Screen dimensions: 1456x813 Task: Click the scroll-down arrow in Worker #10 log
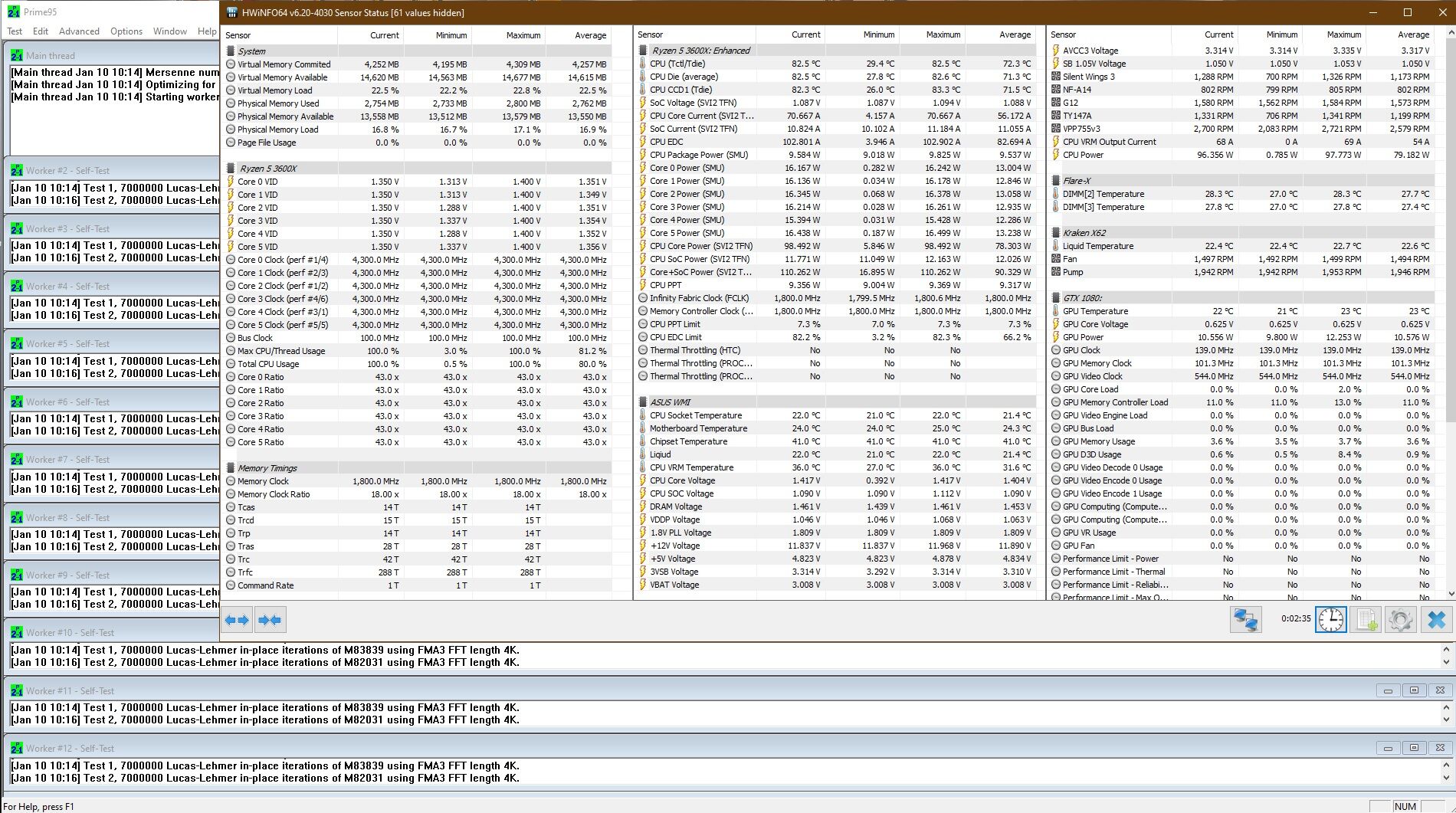pos(1446,663)
